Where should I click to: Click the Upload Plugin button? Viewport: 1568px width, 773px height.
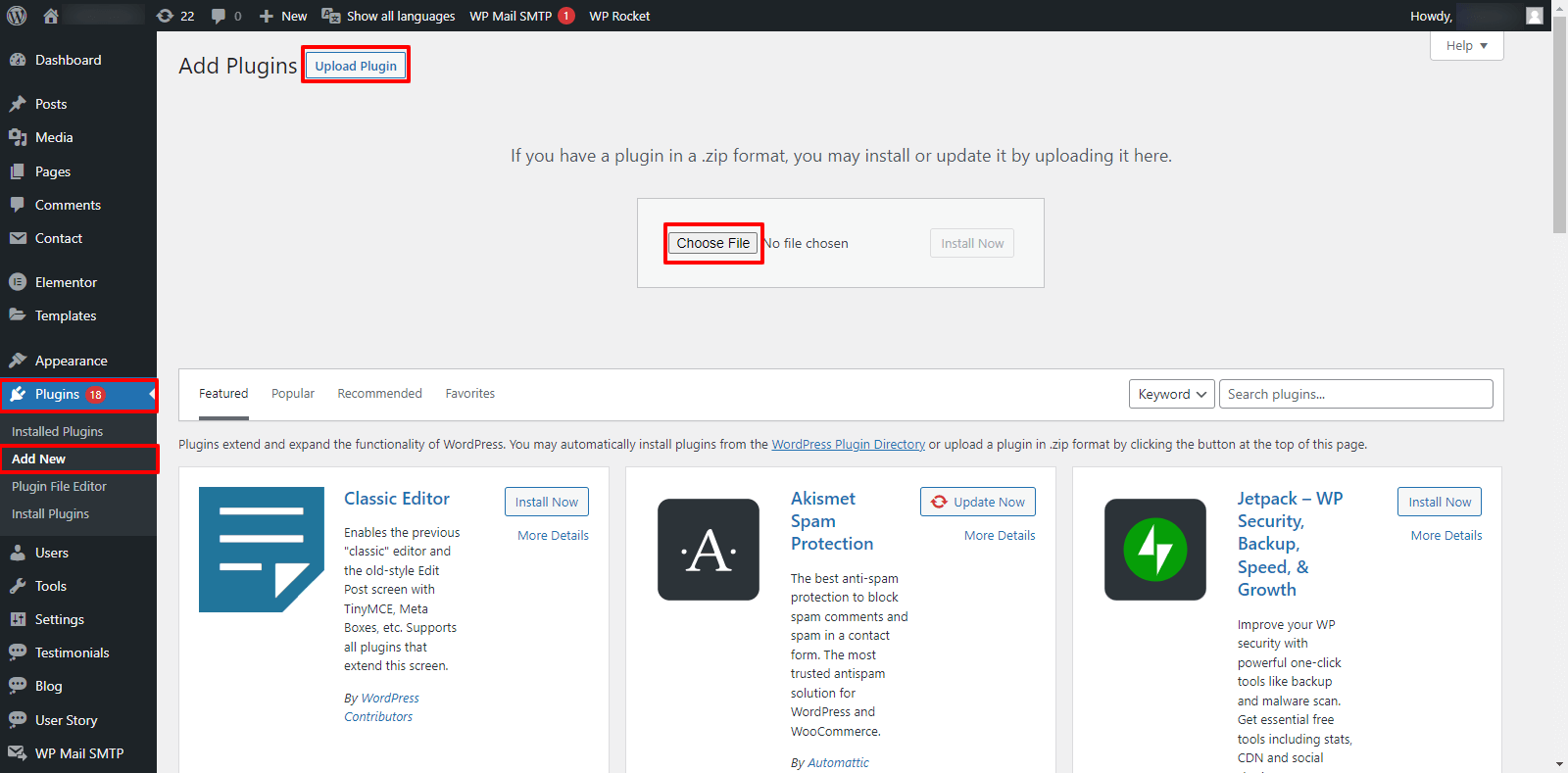[x=356, y=66]
